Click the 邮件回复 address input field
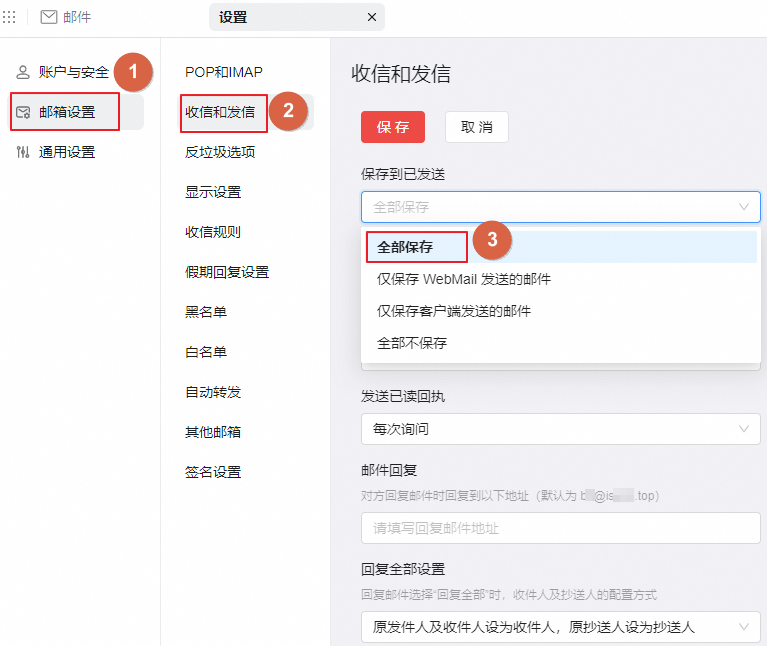Viewport: 767px width, 646px height. click(x=560, y=528)
